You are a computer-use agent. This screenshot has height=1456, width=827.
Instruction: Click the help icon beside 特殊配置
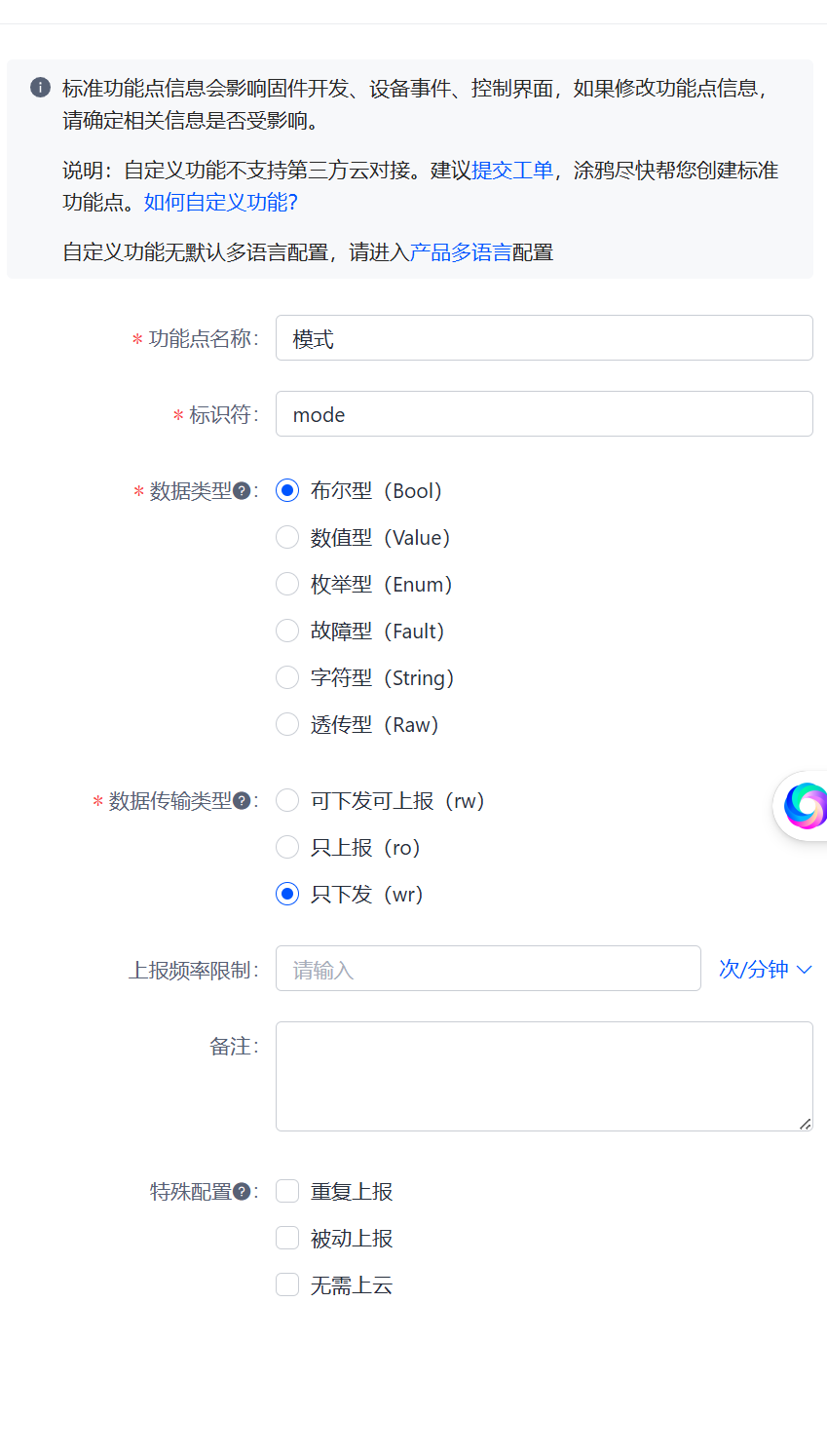242,1192
